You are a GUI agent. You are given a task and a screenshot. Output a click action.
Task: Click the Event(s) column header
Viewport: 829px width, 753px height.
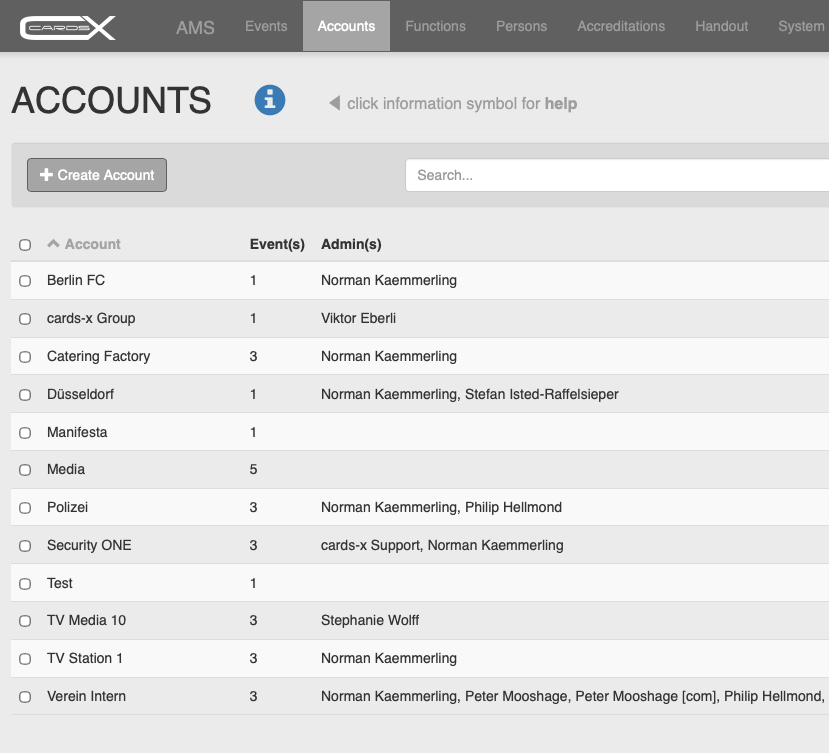point(277,244)
